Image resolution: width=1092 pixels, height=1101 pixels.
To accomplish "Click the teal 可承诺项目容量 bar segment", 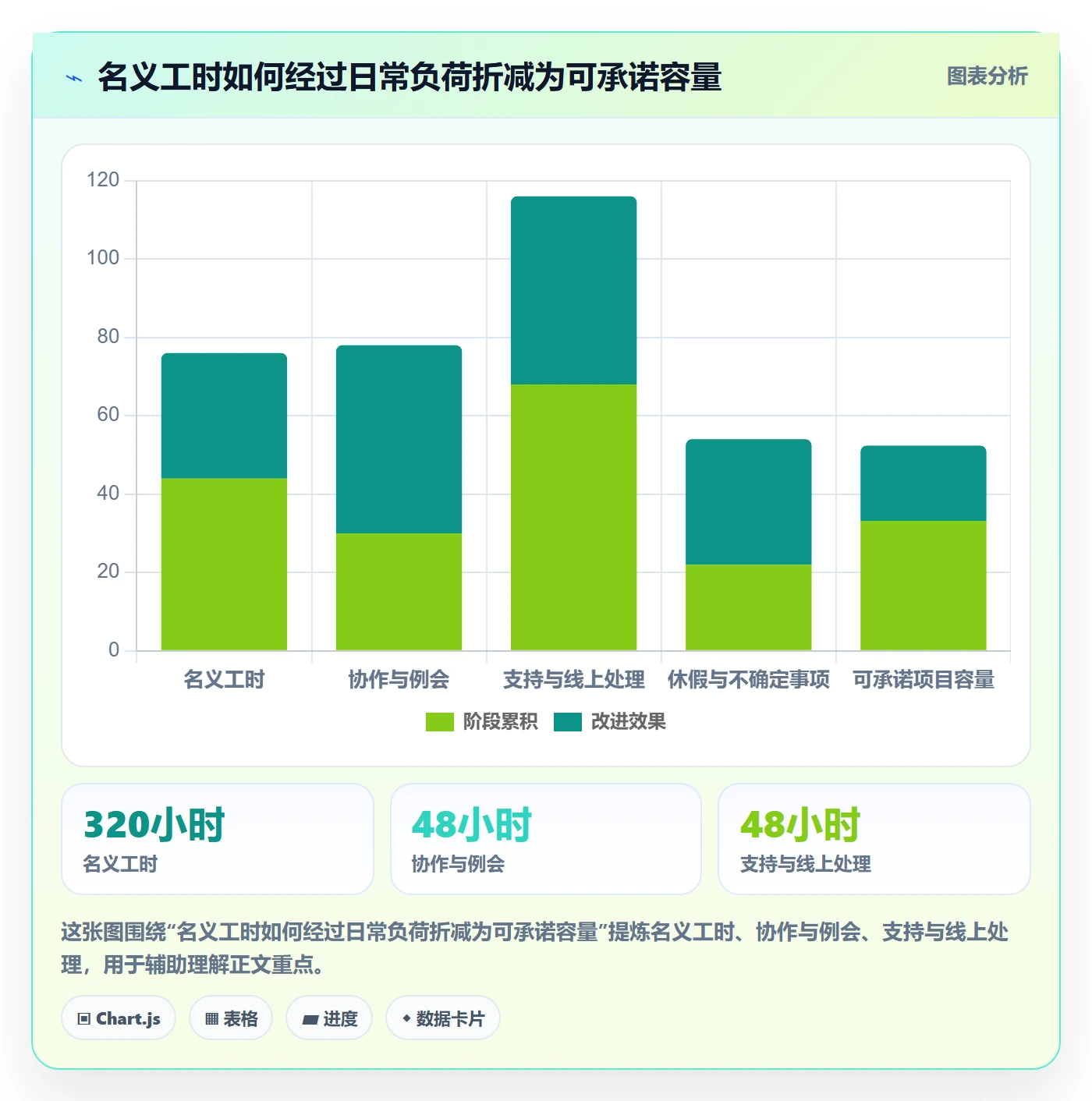I will 923,483.
